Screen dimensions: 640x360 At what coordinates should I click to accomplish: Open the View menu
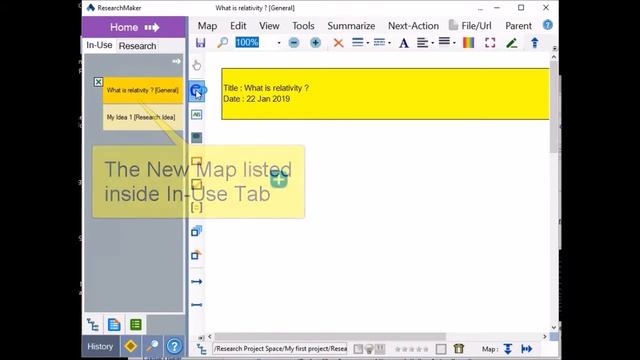coord(269,26)
